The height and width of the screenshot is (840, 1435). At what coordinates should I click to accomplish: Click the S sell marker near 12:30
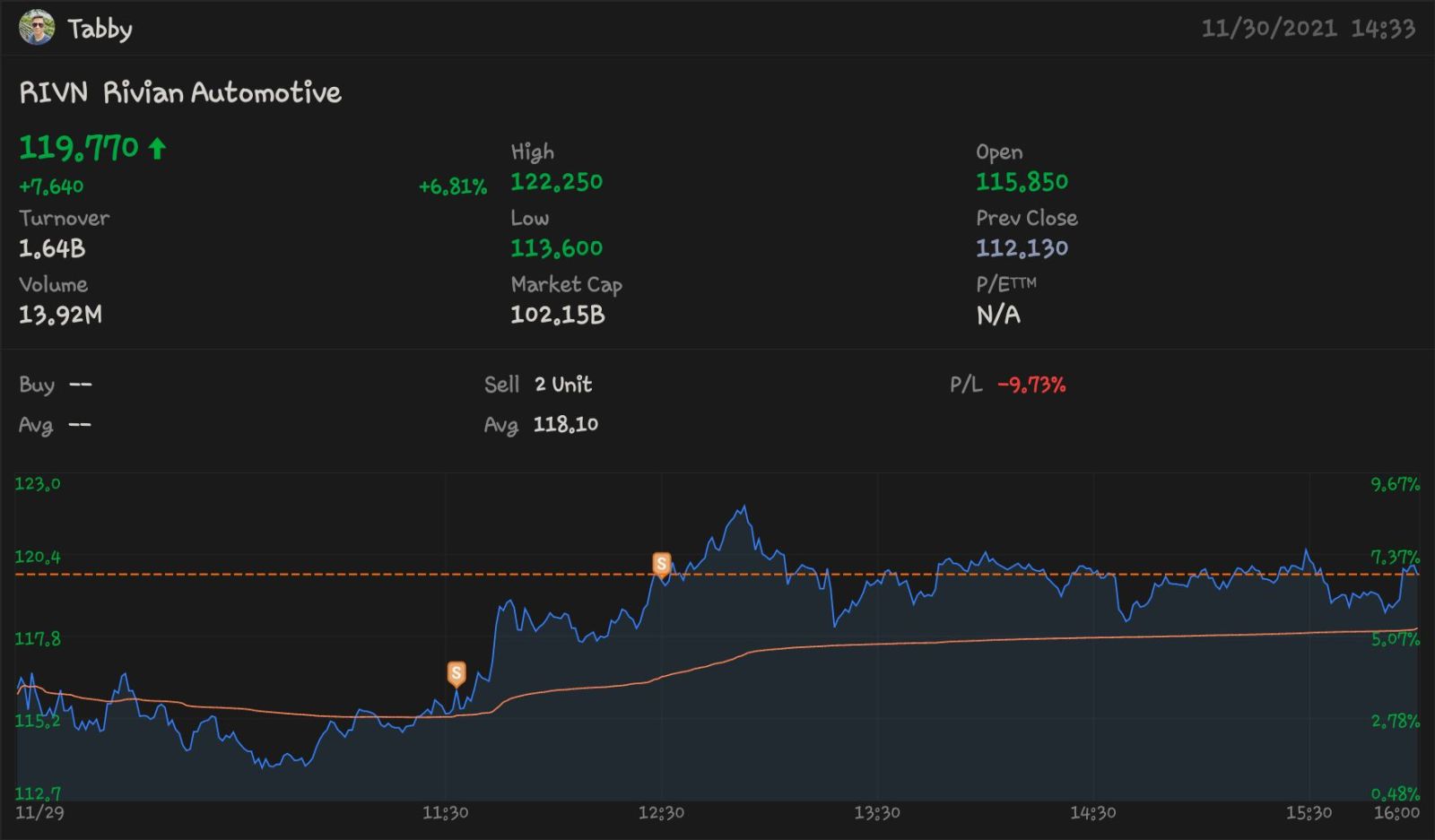point(662,565)
